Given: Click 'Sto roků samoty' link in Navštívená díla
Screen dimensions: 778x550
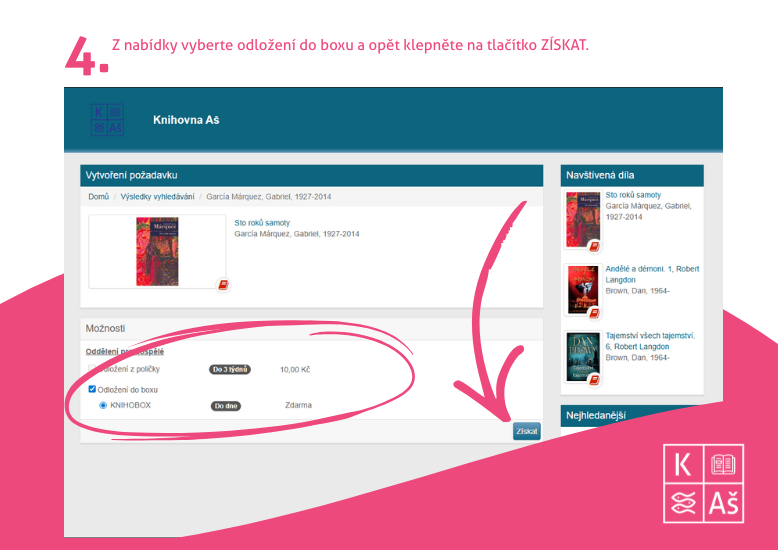Looking at the screenshot, I should [633, 195].
